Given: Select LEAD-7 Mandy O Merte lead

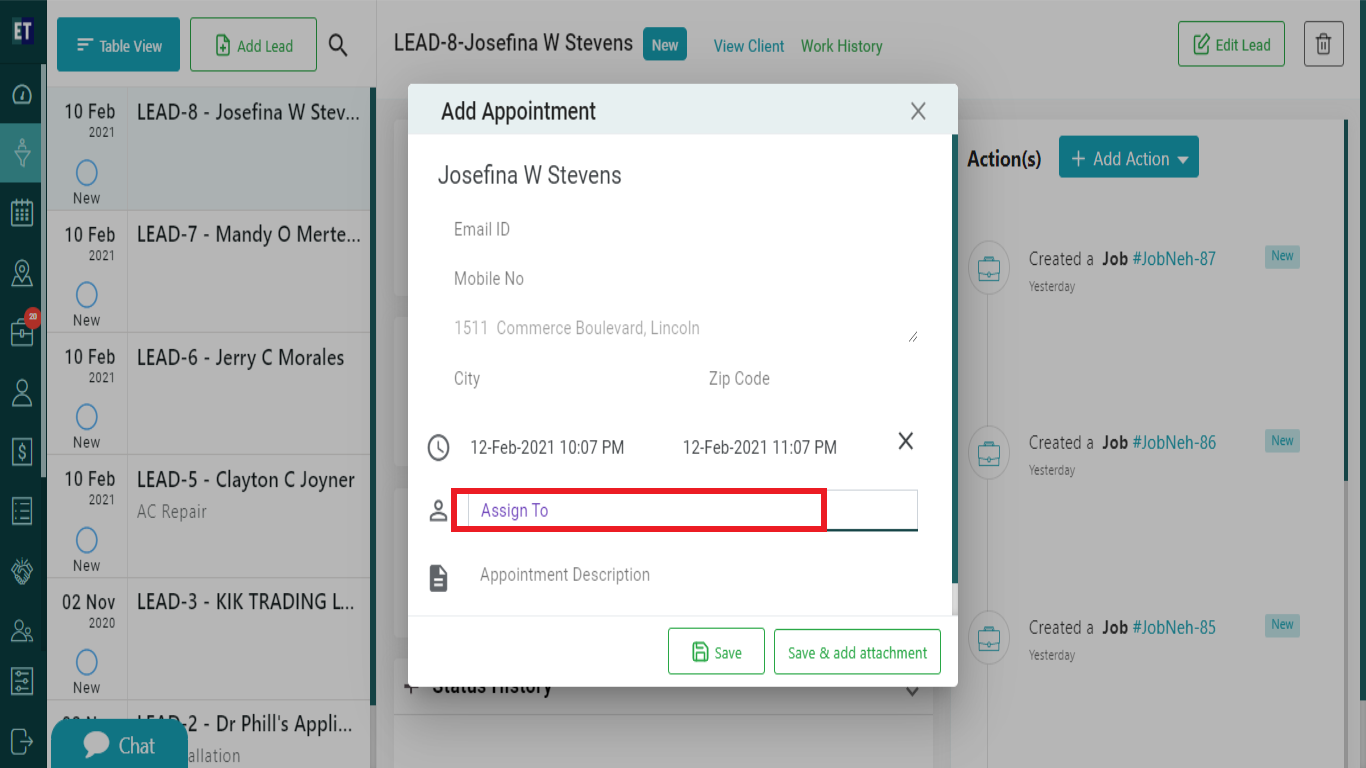Looking at the screenshot, I should tap(209, 271).
